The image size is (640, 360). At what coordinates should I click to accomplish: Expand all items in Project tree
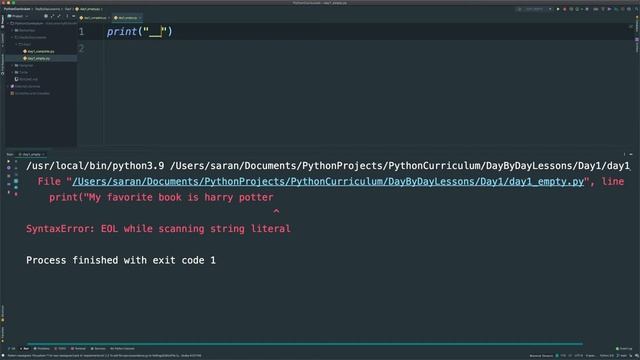[52, 16]
